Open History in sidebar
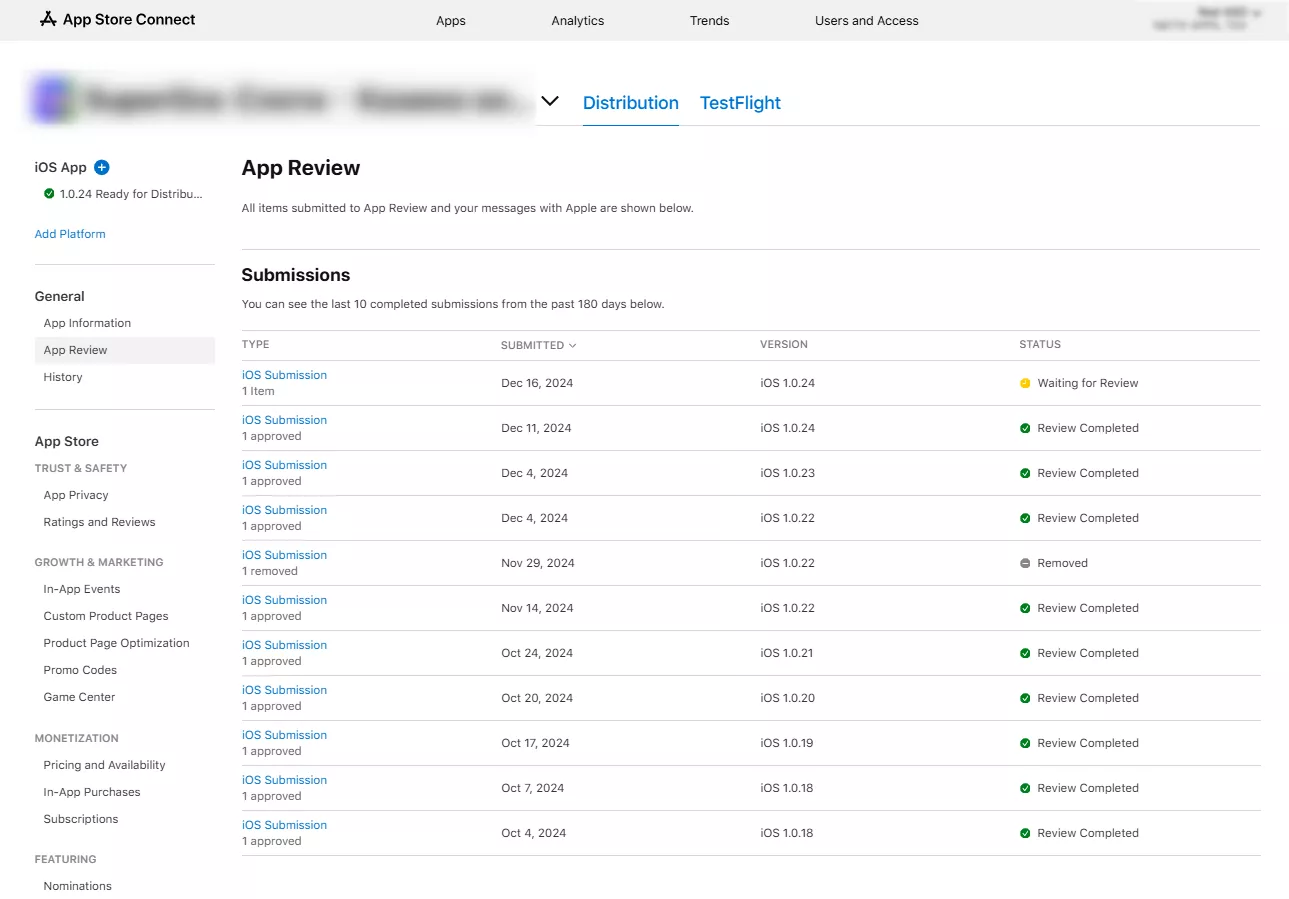 click(x=63, y=377)
